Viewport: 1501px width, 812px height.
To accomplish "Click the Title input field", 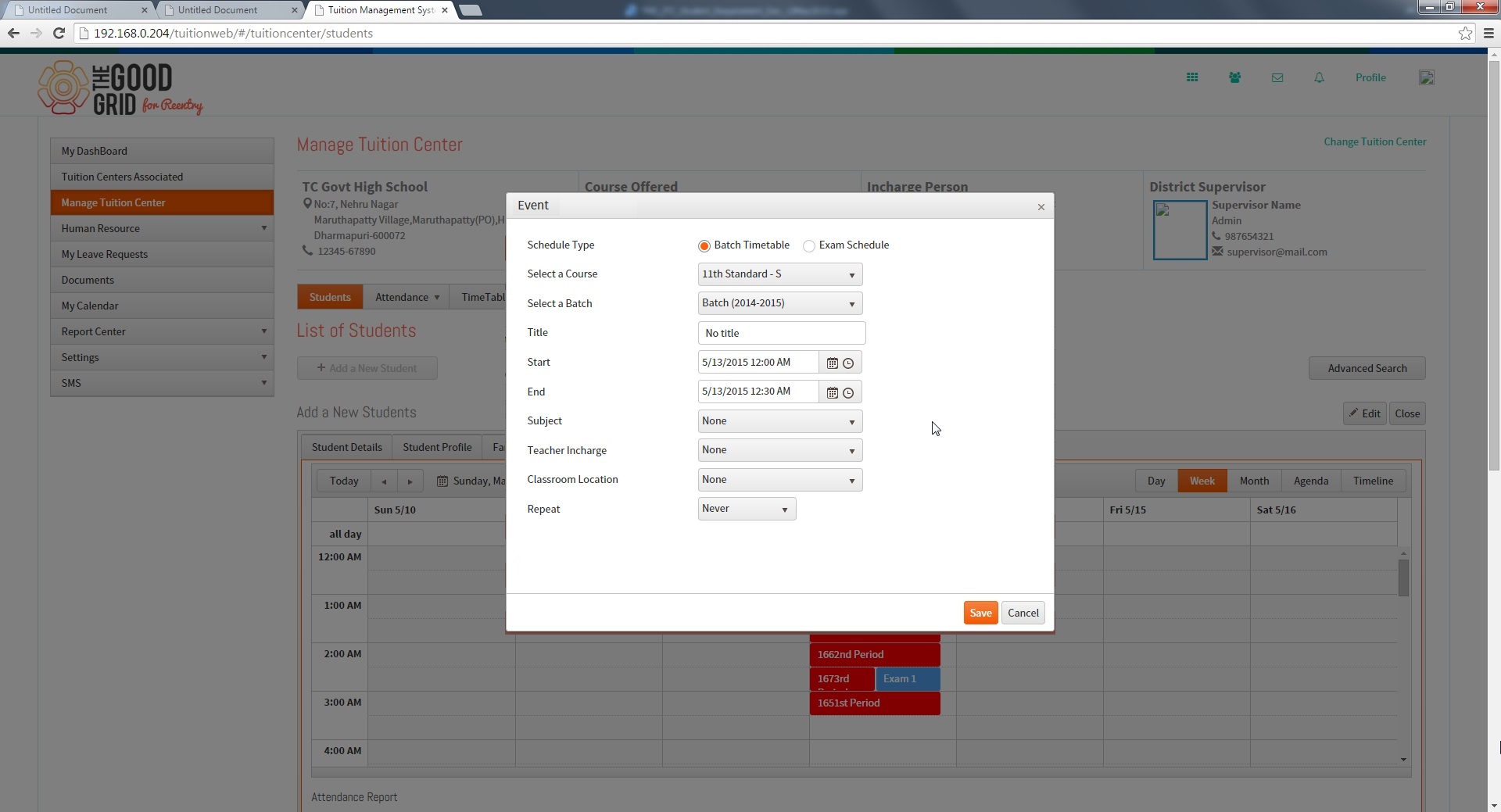I will (x=782, y=333).
